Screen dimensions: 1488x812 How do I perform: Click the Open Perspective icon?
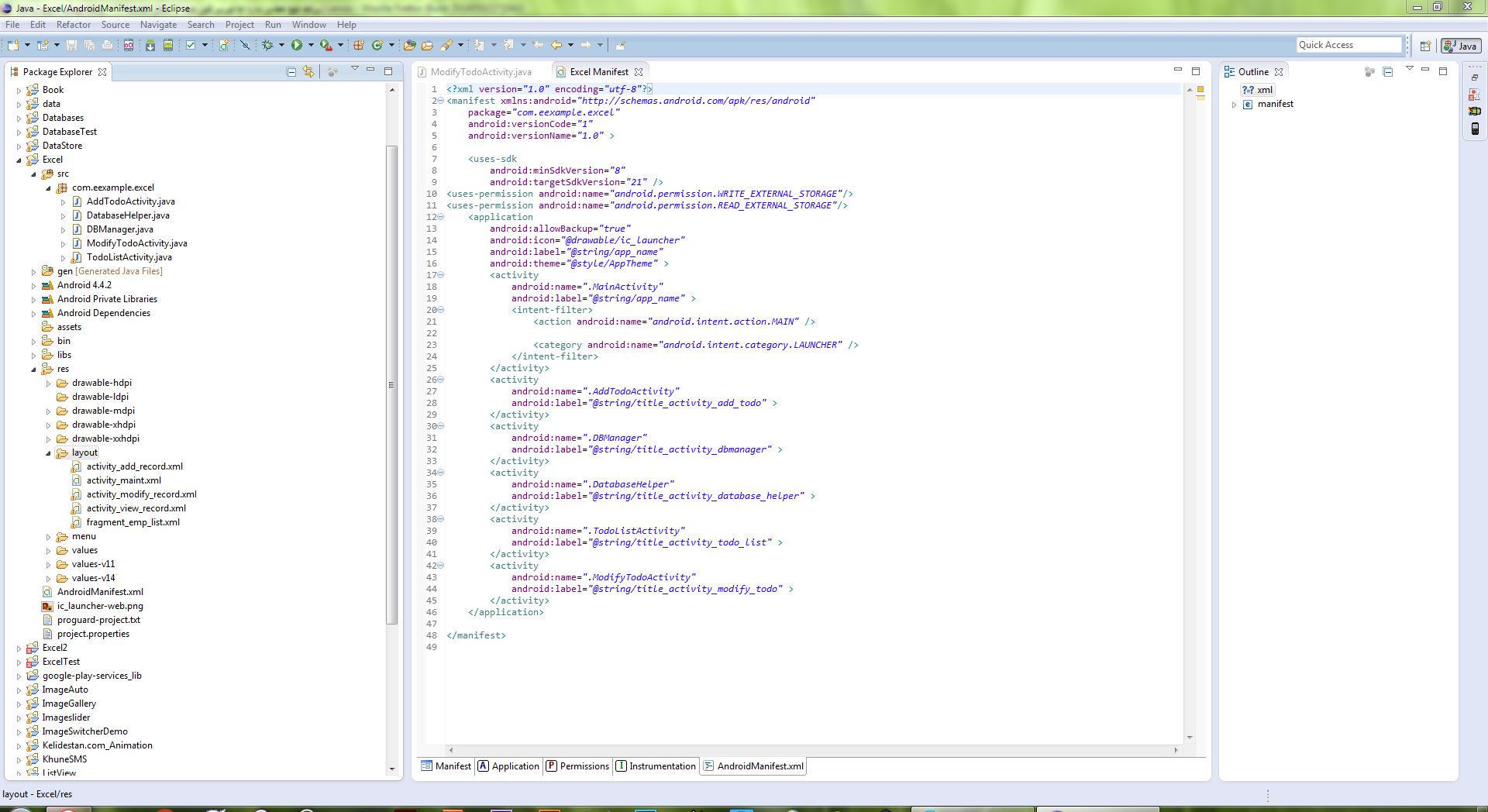pyautogui.click(x=1425, y=46)
